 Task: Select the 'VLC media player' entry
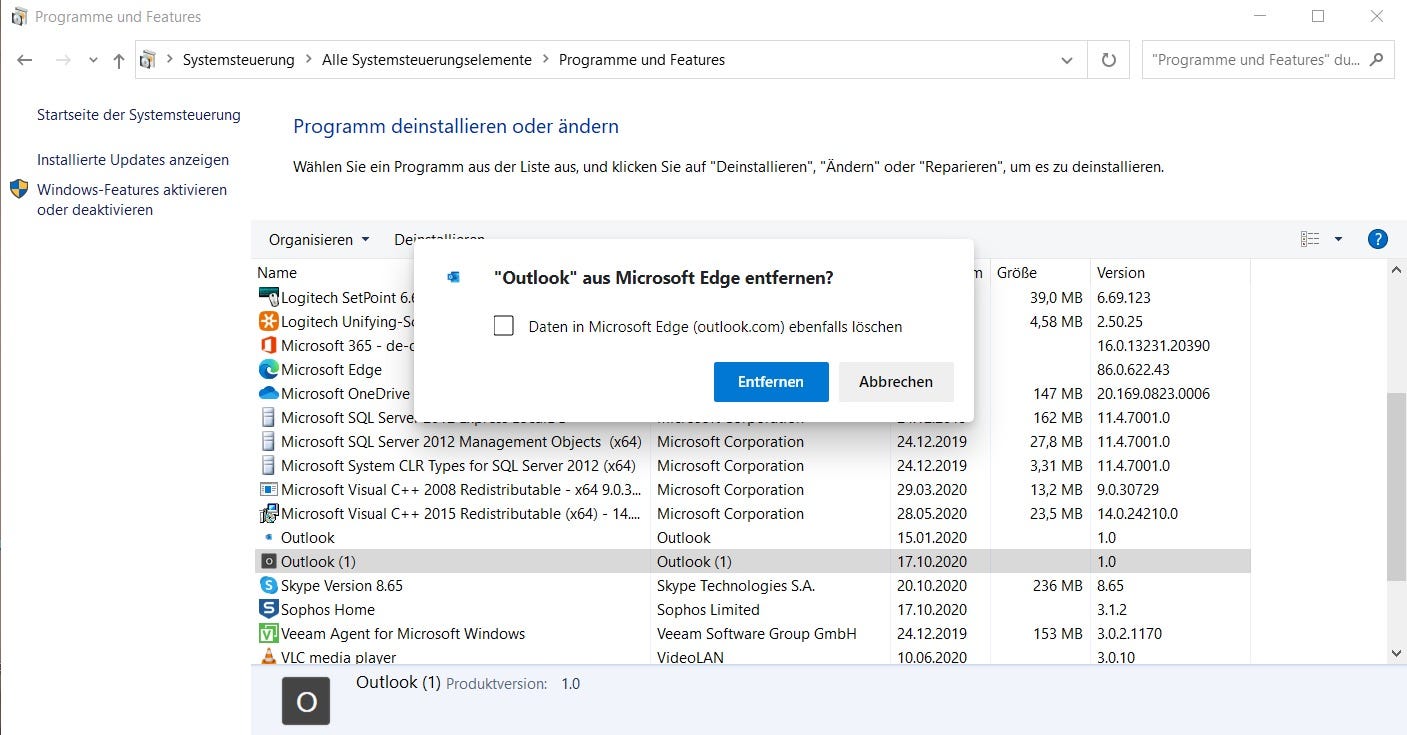point(339,657)
